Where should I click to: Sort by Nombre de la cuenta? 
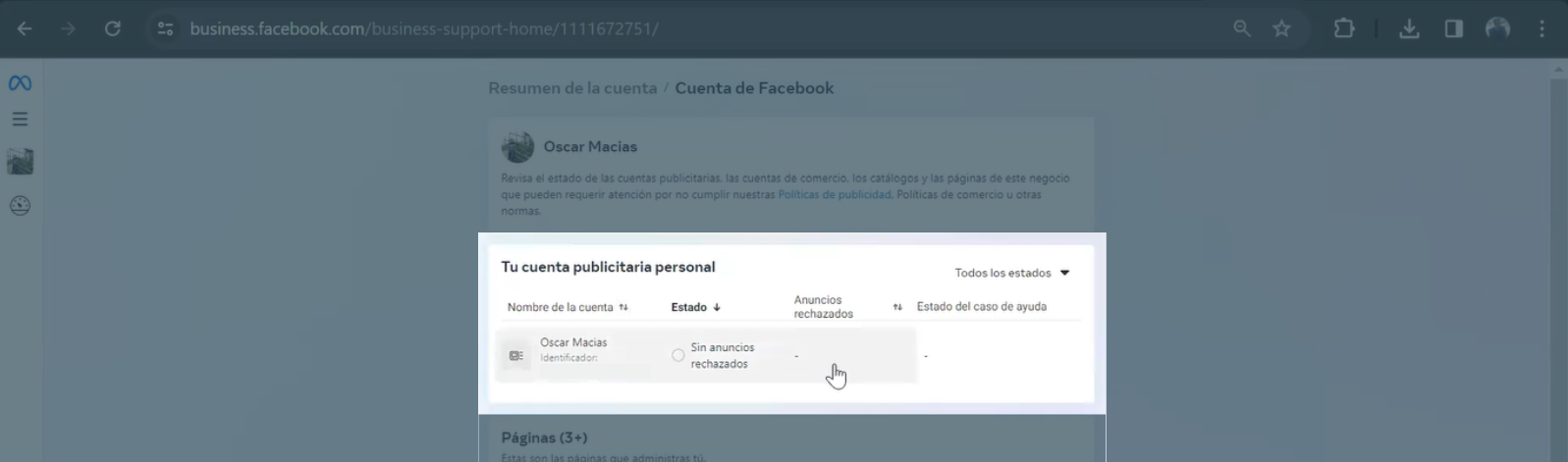click(x=568, y=307)
